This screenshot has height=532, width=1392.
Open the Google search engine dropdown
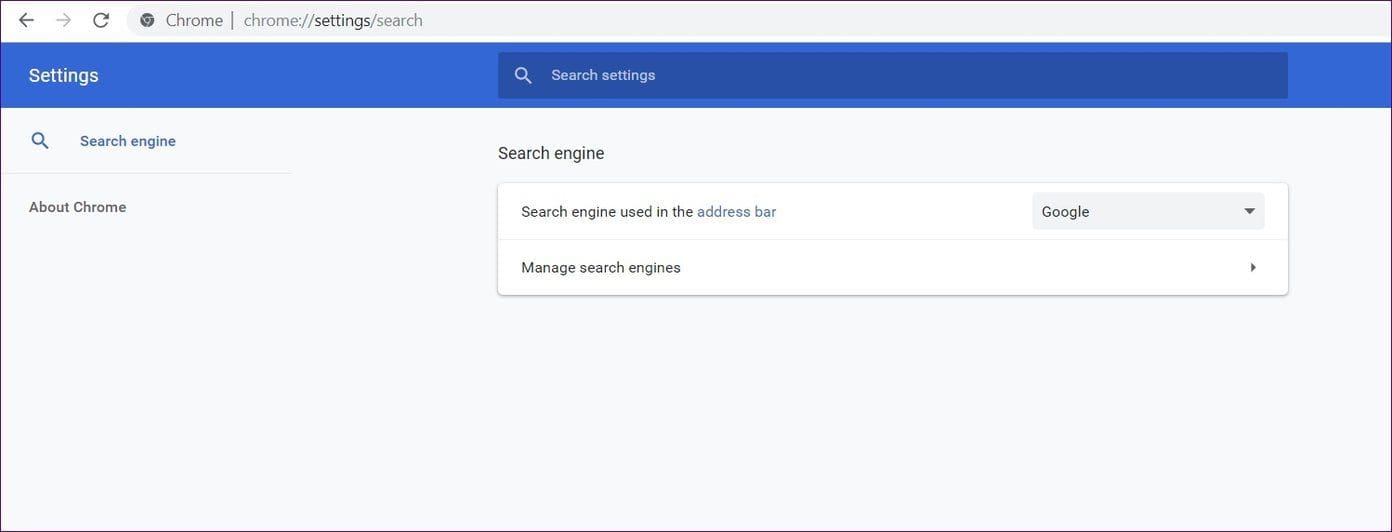[x=1148, y=211]
